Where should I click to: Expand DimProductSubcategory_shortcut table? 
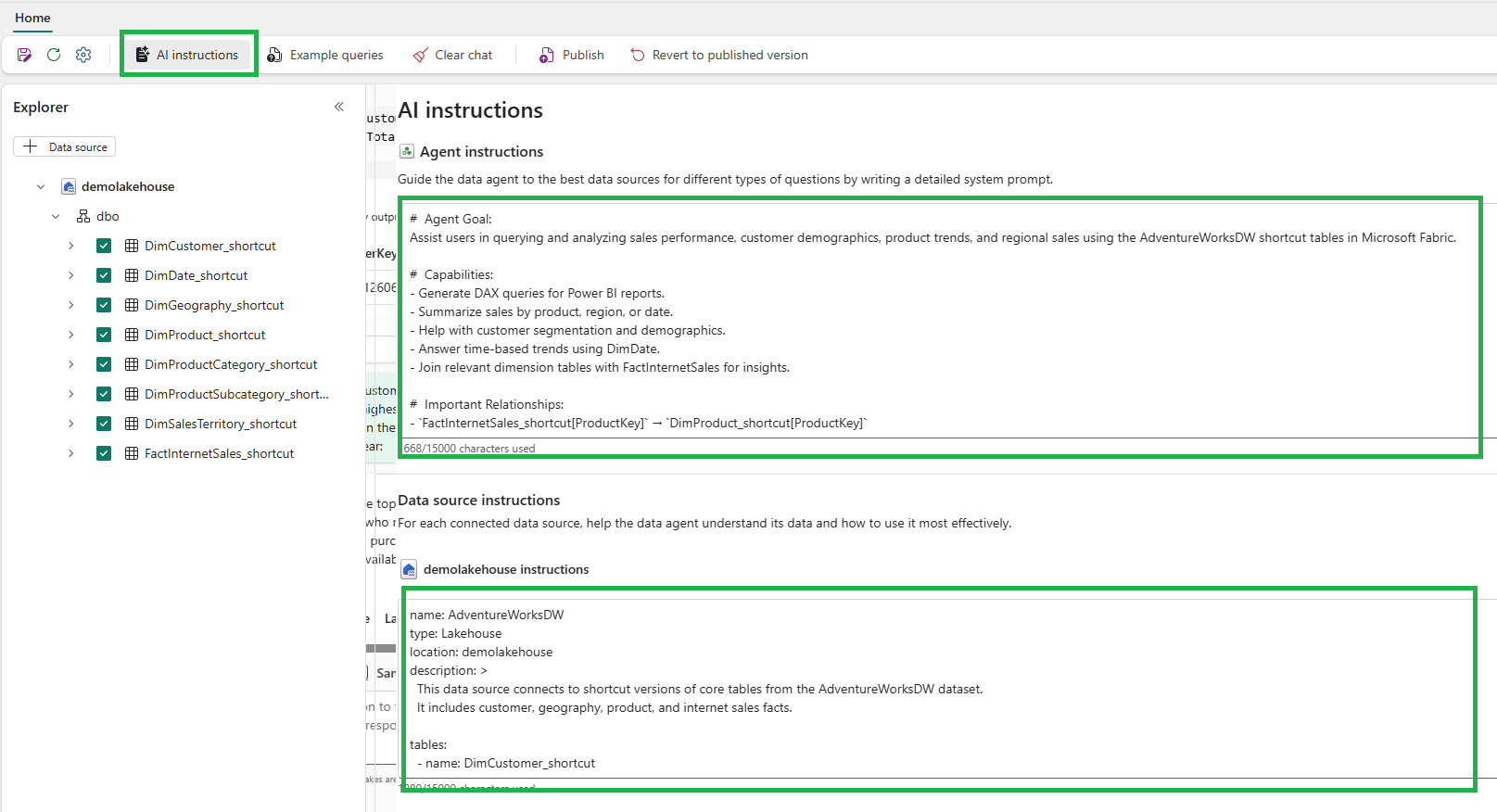(70, 394)
